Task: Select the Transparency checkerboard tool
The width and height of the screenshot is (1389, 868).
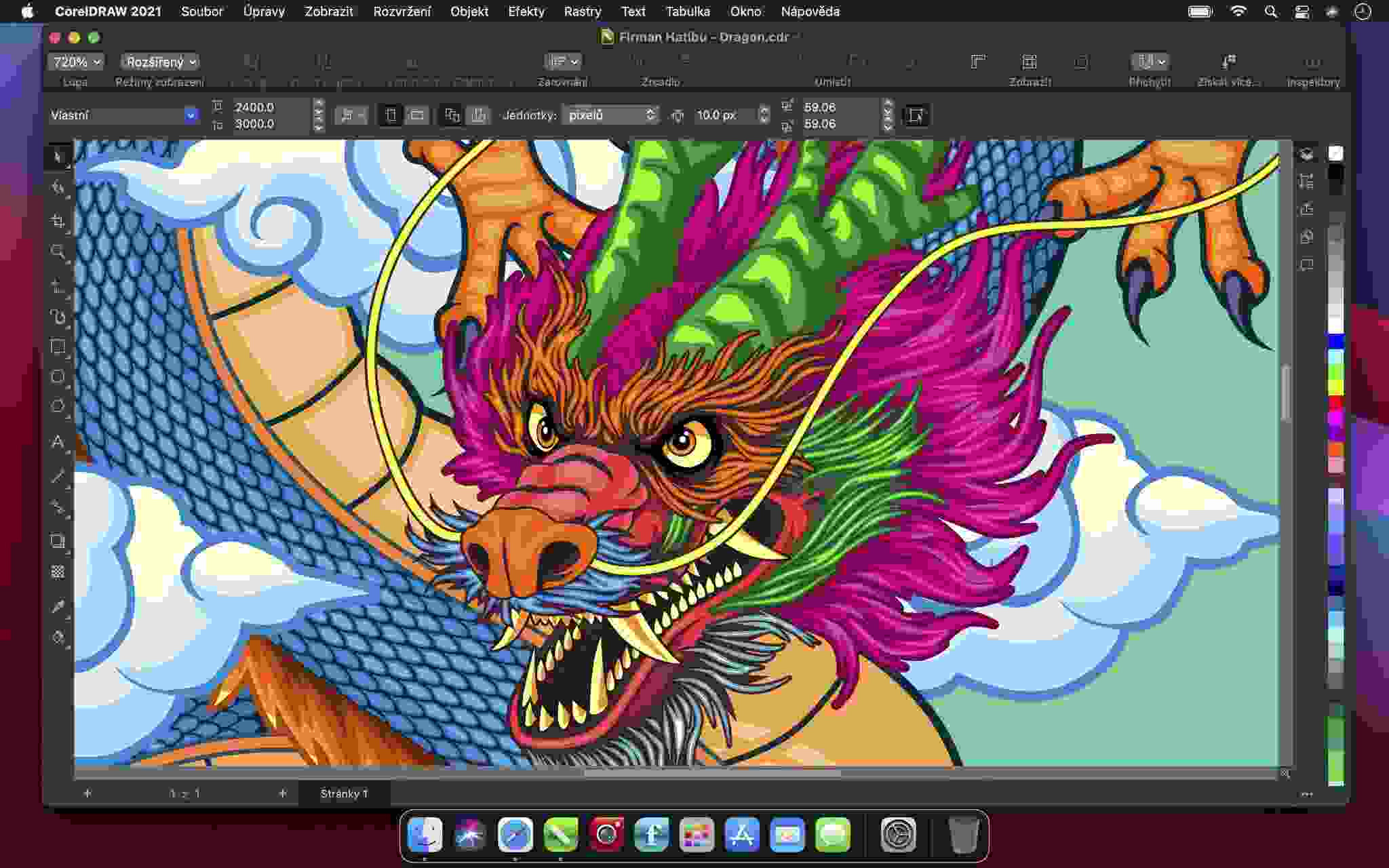Action: click(58, 572)
